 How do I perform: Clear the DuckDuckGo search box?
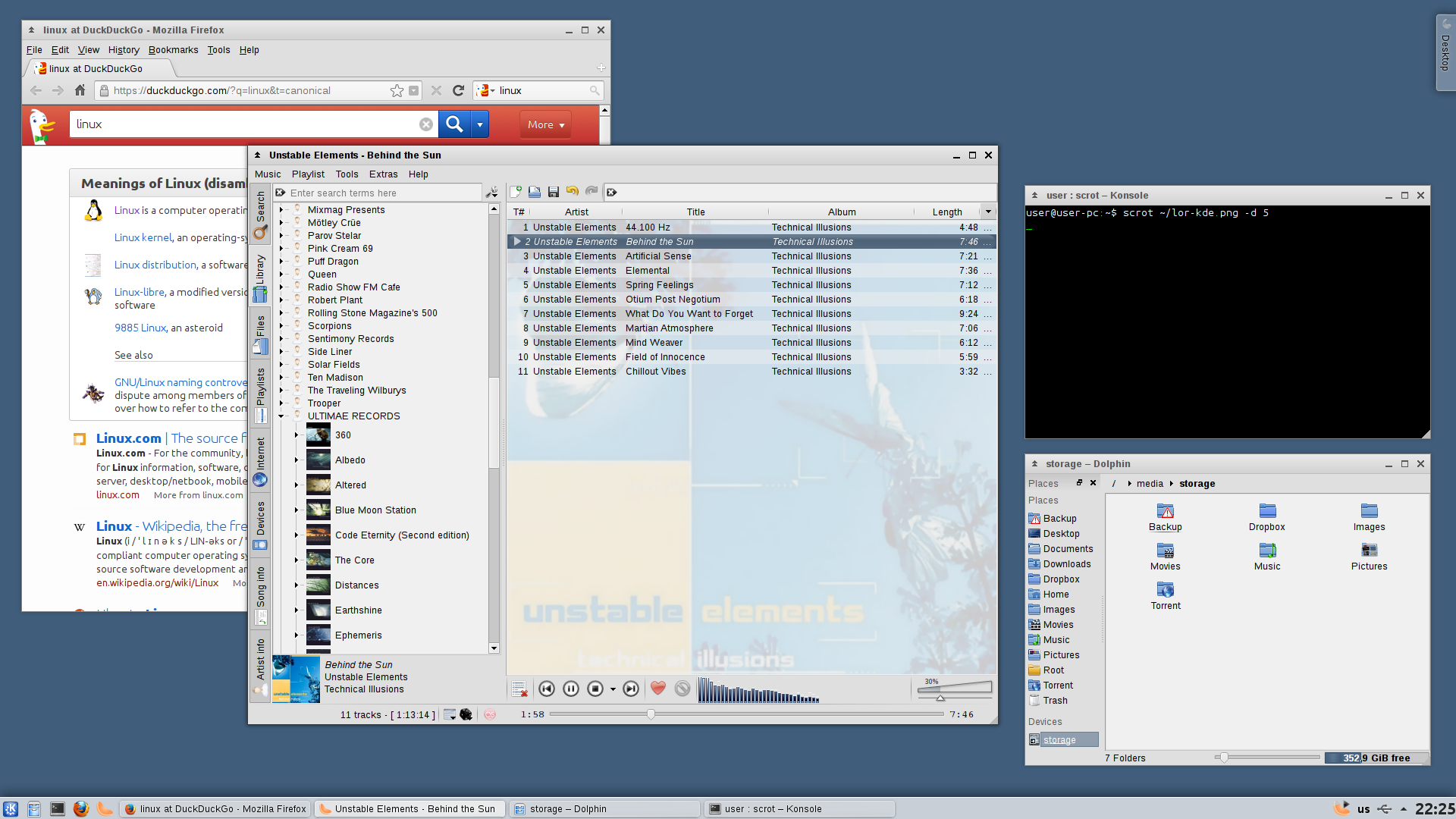coord(426,124)
